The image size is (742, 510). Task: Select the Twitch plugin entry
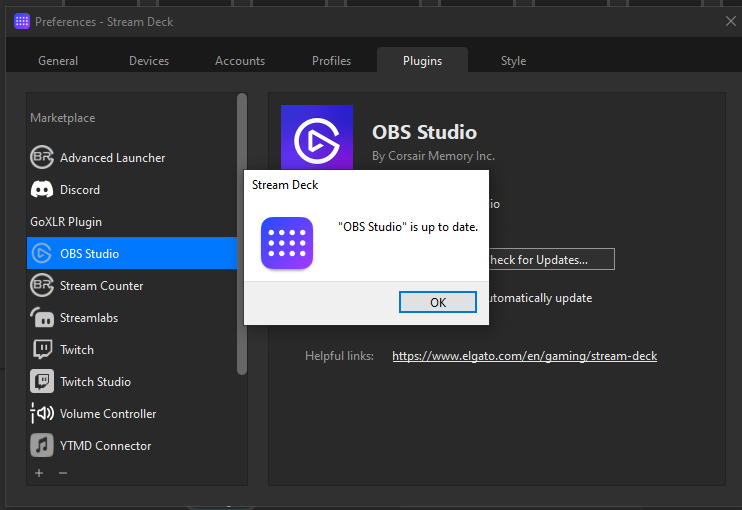click(132, 350)
